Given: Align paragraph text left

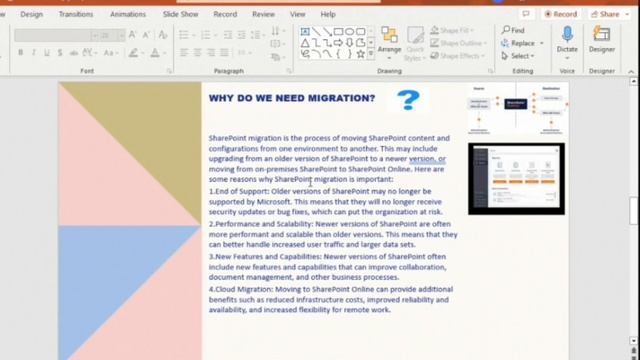Looking at the screenshot, I should coord(184,53).
